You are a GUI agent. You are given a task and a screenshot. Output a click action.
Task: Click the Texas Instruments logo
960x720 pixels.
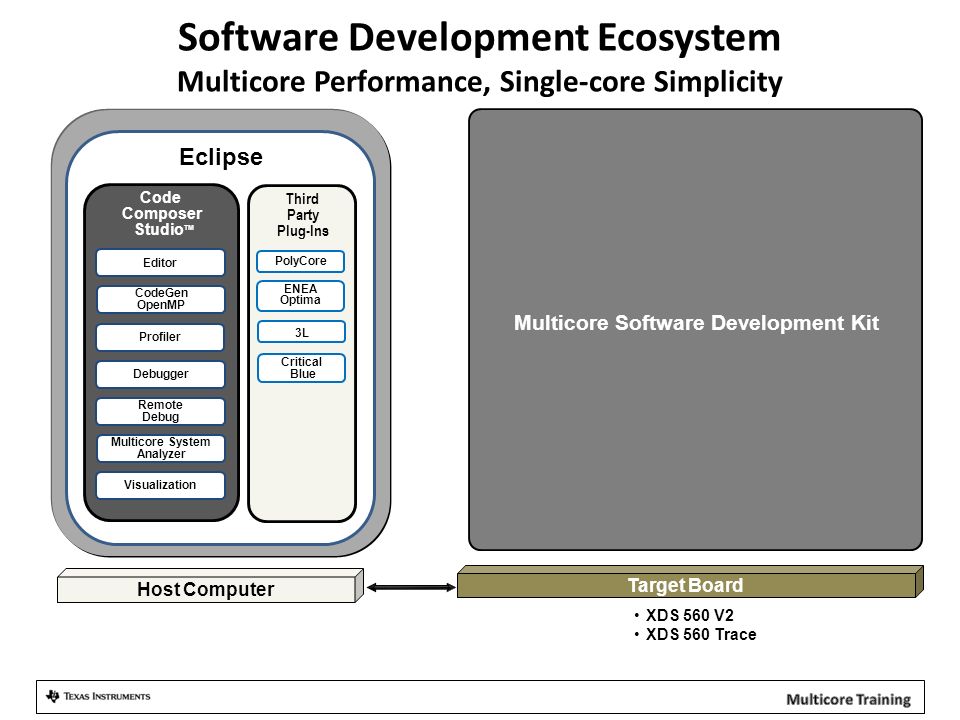pyautogui.click(x=98, y=696)
